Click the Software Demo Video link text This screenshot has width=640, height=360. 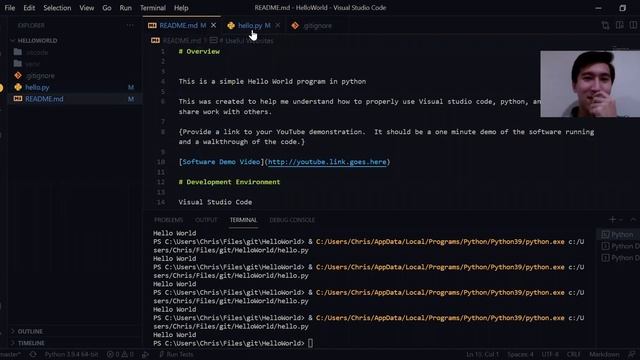click(x=221, y=162)
